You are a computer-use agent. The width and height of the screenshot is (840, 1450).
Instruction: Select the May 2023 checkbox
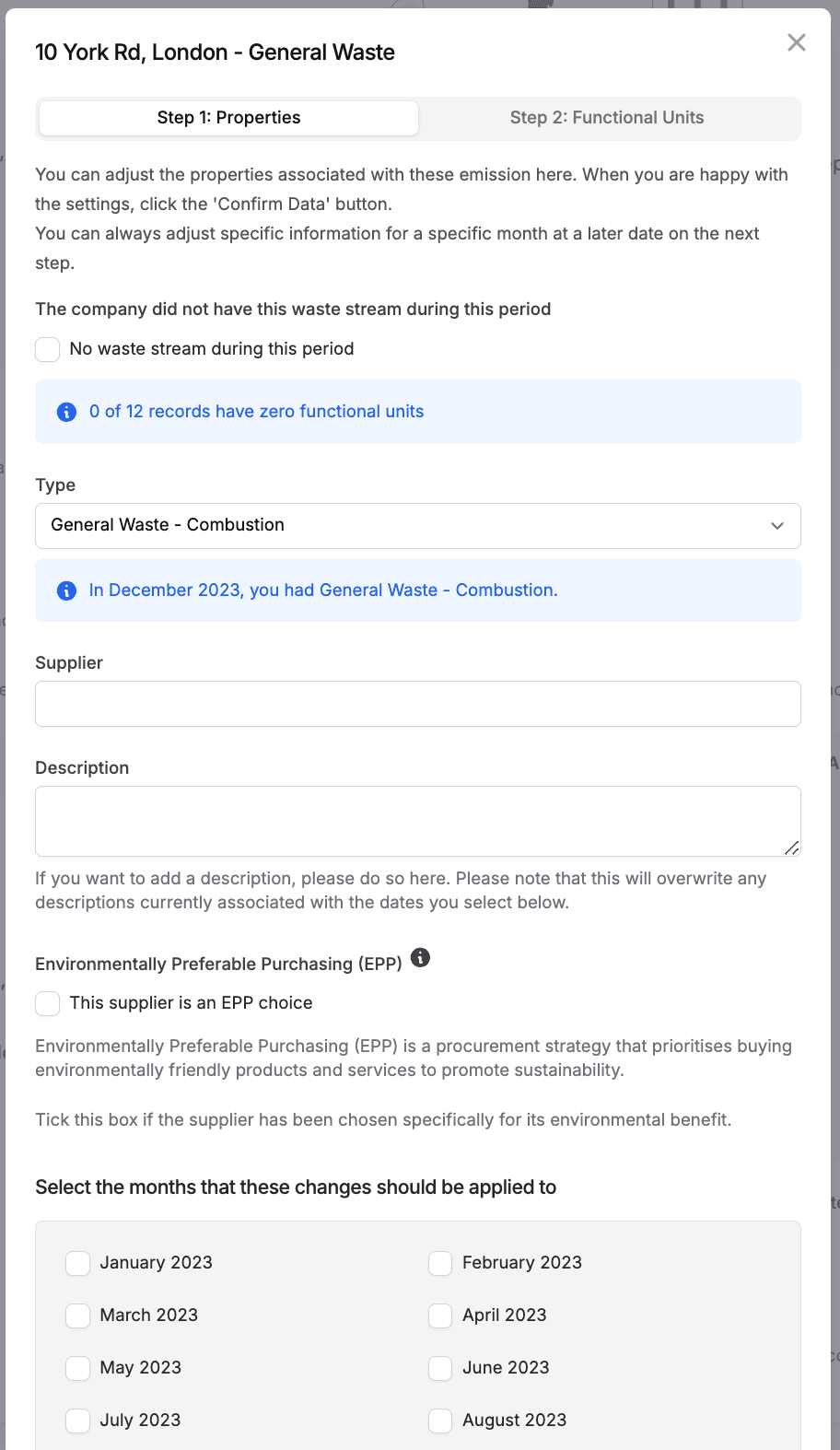point(78,1368)
